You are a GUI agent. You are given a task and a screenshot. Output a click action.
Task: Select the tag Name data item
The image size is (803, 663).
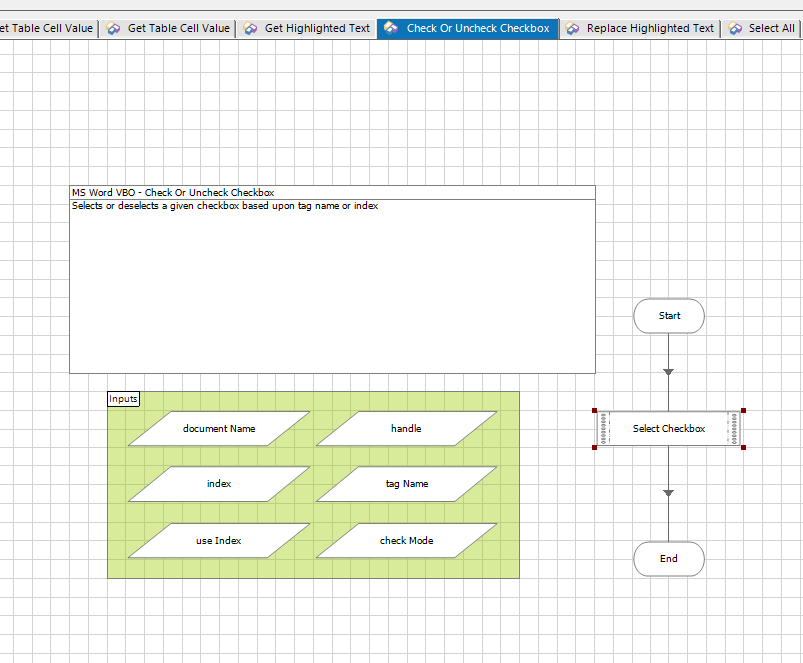[x=406, y=484]
